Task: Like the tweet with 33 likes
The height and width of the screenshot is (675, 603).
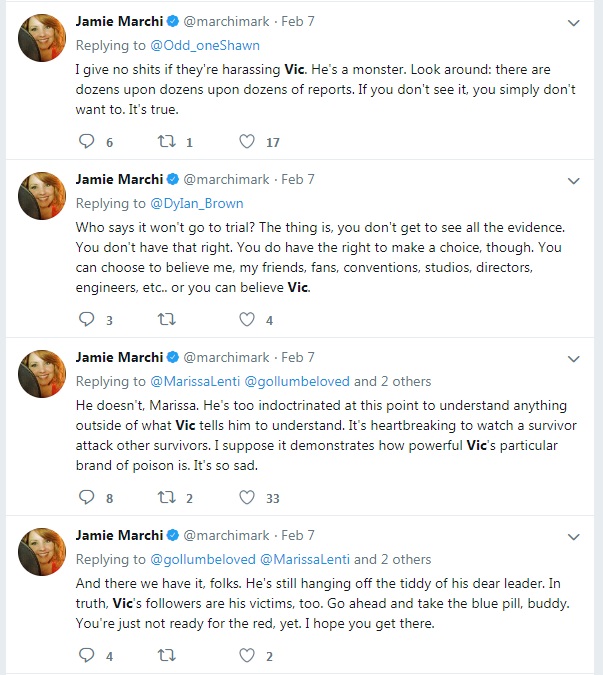Action: click(247, 497)
